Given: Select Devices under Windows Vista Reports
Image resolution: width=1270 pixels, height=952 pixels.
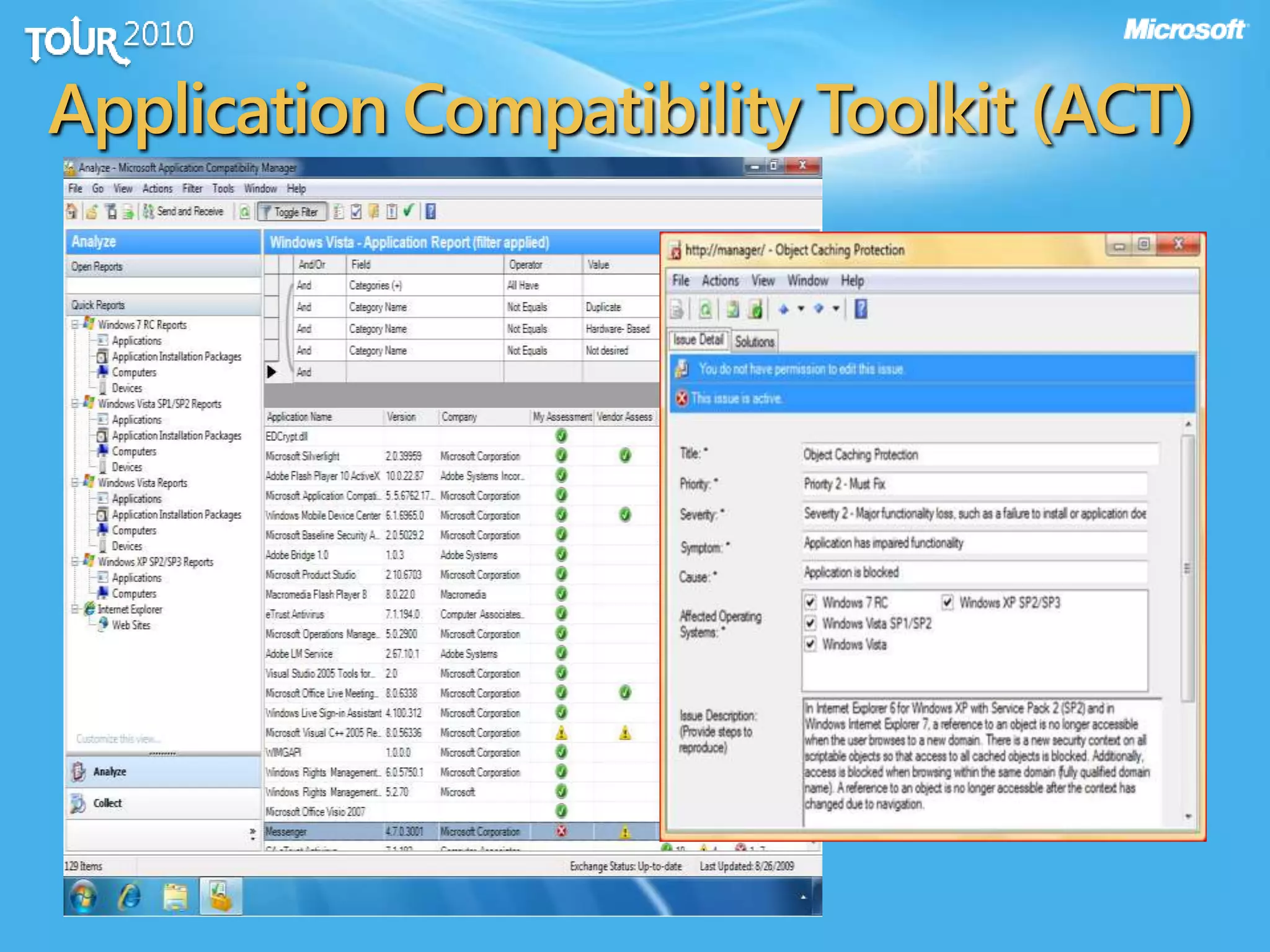Looking at the screenshot, I should click(127, 546).
